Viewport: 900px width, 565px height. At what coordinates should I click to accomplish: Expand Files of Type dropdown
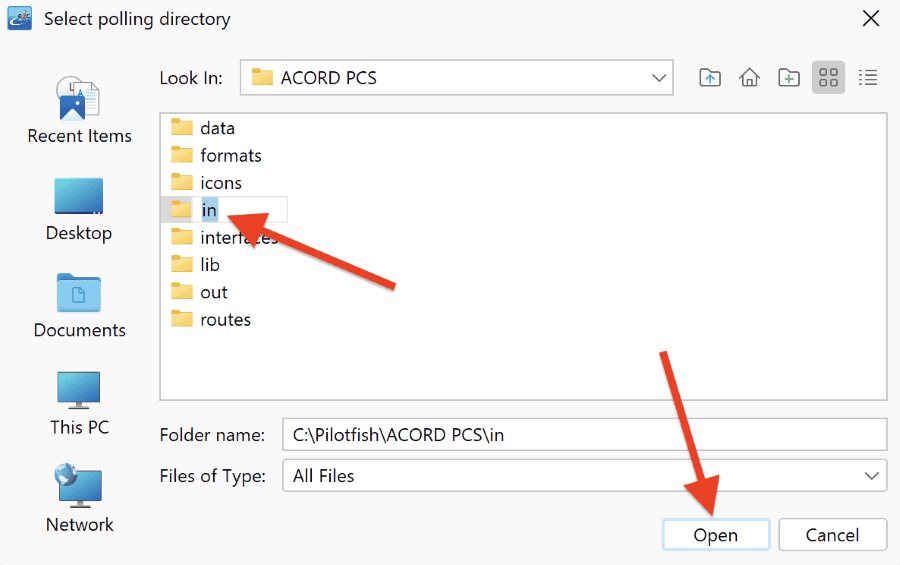point(584,475)
